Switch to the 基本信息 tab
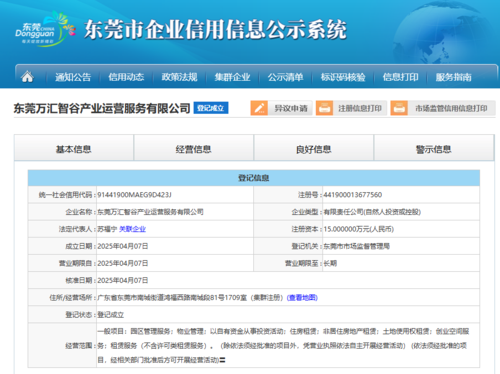500x374 pixels. pyautogui.click(x=74, y=149)
